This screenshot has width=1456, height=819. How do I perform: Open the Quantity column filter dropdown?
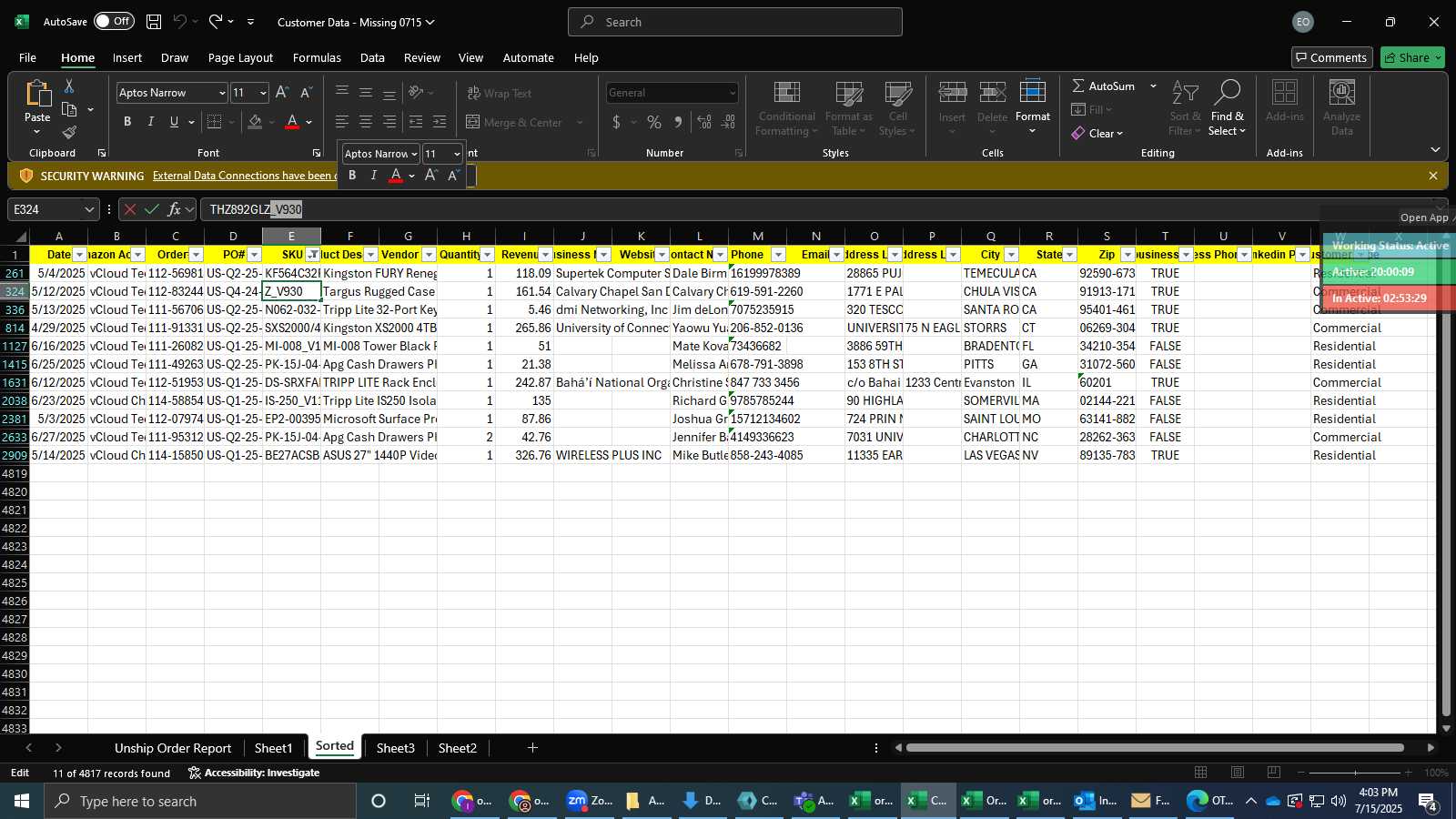tap(487, 255)
